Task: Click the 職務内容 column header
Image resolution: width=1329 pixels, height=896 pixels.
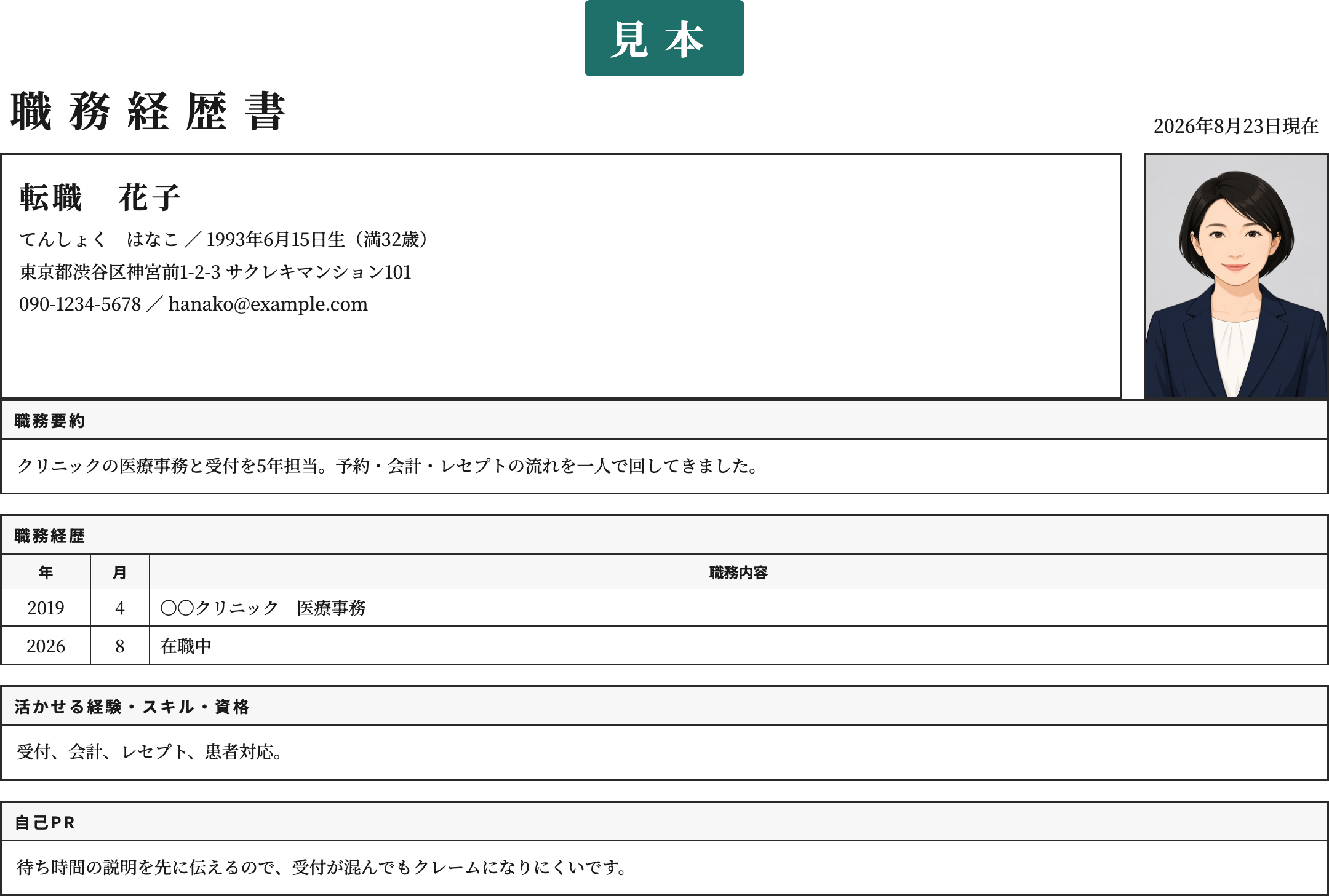Action: pyautogui.click(x=738, y=573)
